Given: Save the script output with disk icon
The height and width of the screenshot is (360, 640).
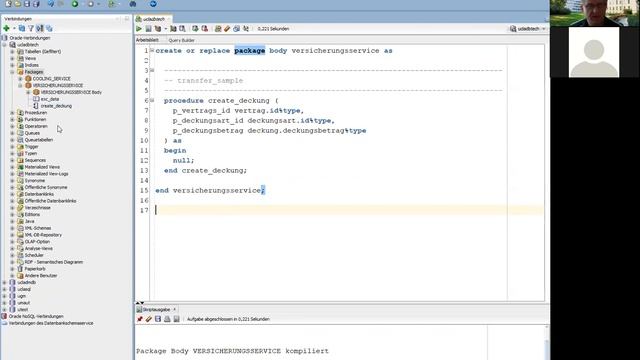Looking at the screenshot, I should [x=158, y=319].
